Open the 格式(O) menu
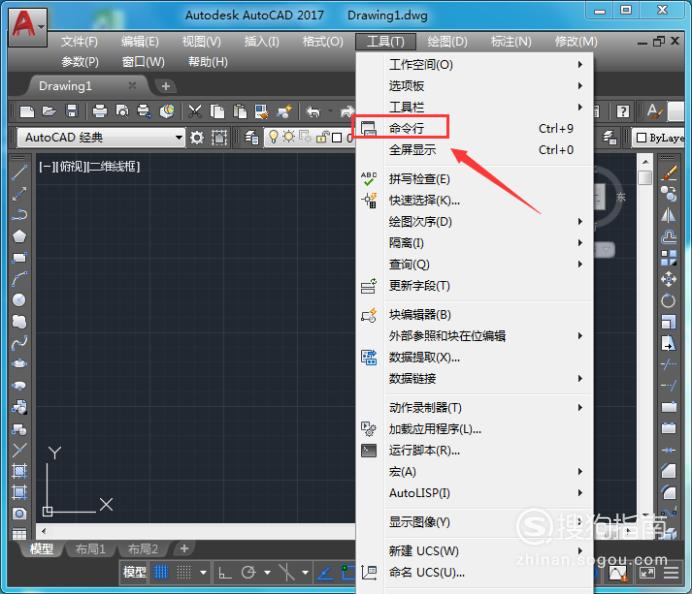692x594 pixels. tap(323, 41)
